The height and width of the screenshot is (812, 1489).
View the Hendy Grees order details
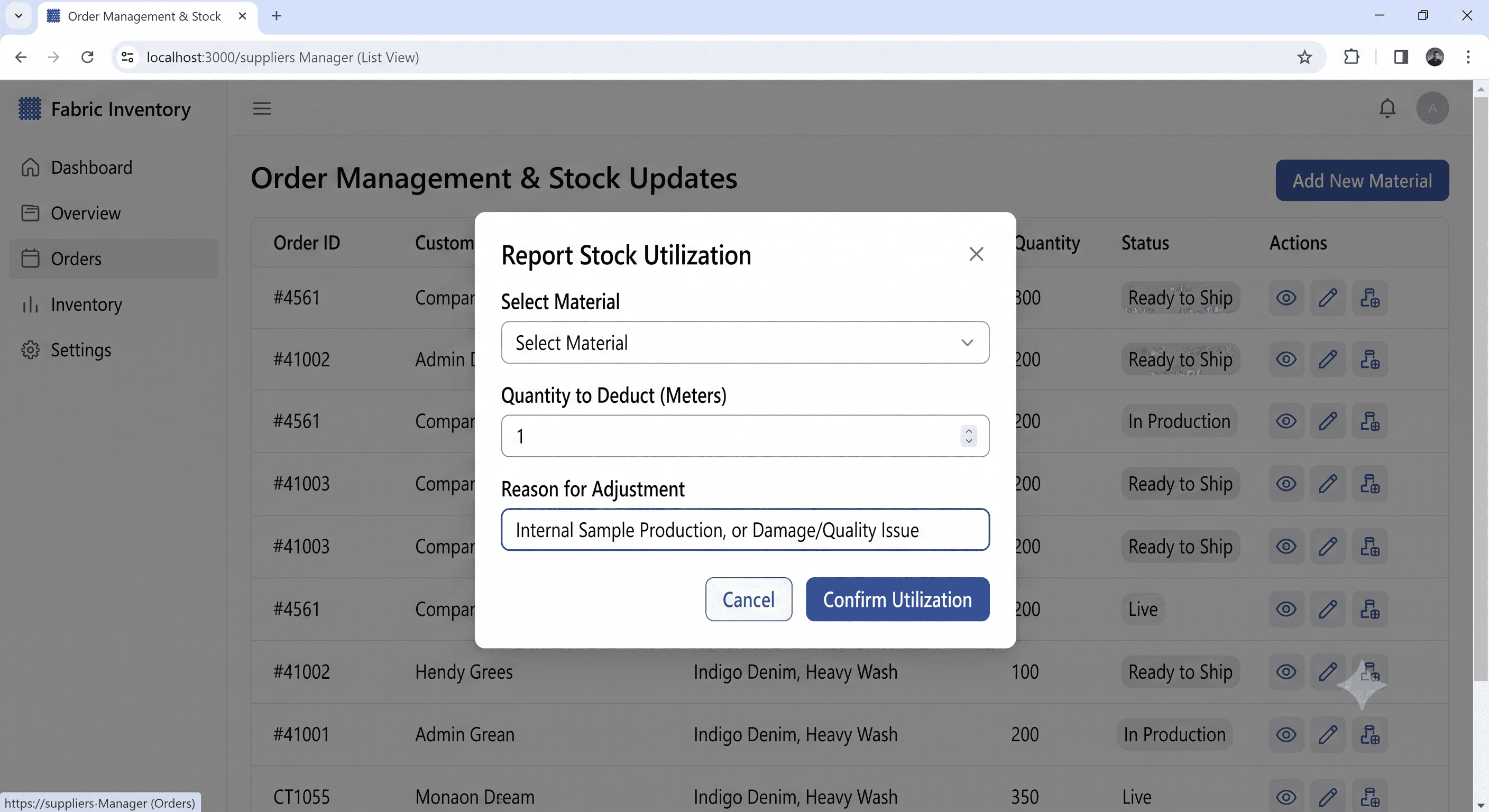click(1285, 672)
